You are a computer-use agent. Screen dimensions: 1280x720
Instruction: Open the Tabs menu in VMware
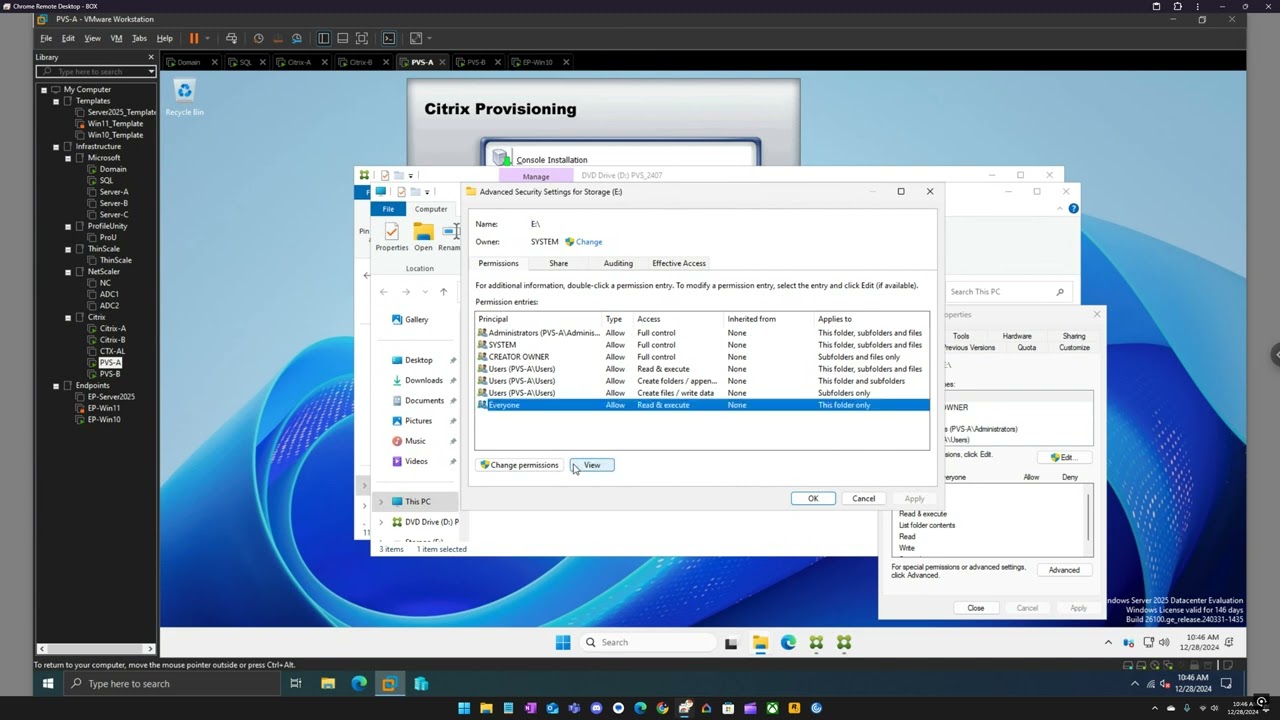139,38
